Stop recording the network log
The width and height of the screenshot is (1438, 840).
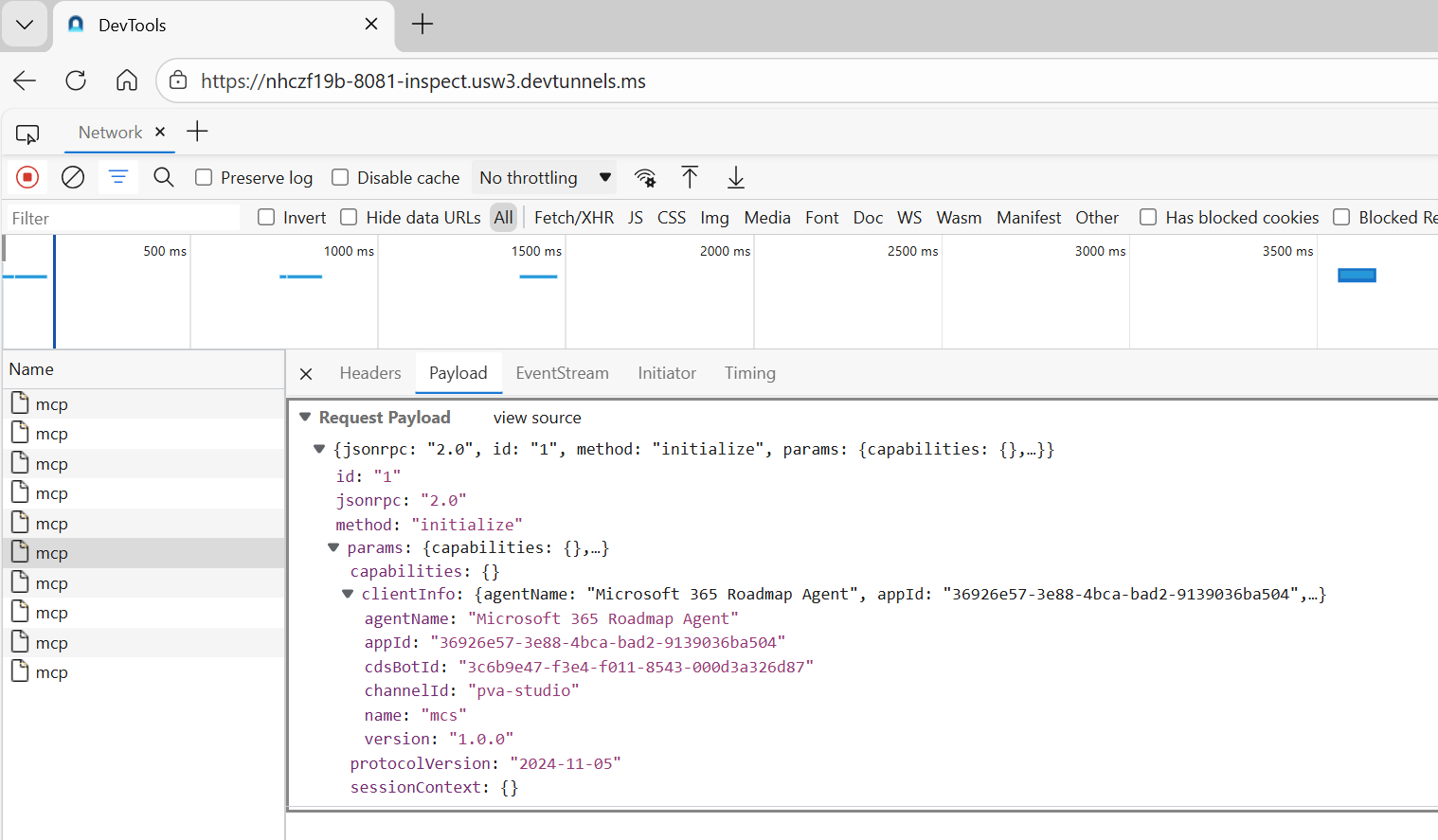coord(27,177)
